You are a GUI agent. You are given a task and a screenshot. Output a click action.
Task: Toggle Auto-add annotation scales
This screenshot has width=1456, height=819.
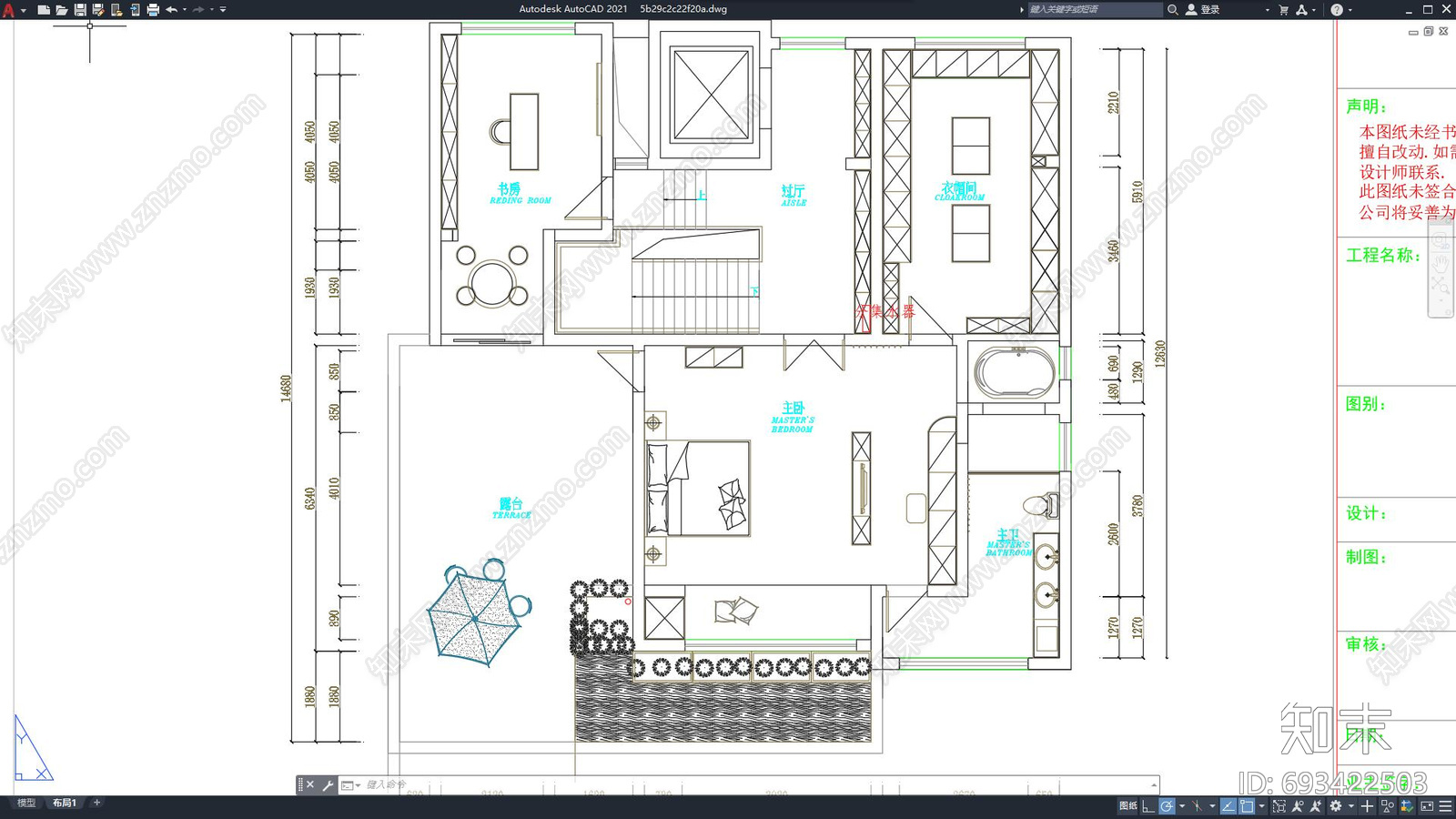1316,806
